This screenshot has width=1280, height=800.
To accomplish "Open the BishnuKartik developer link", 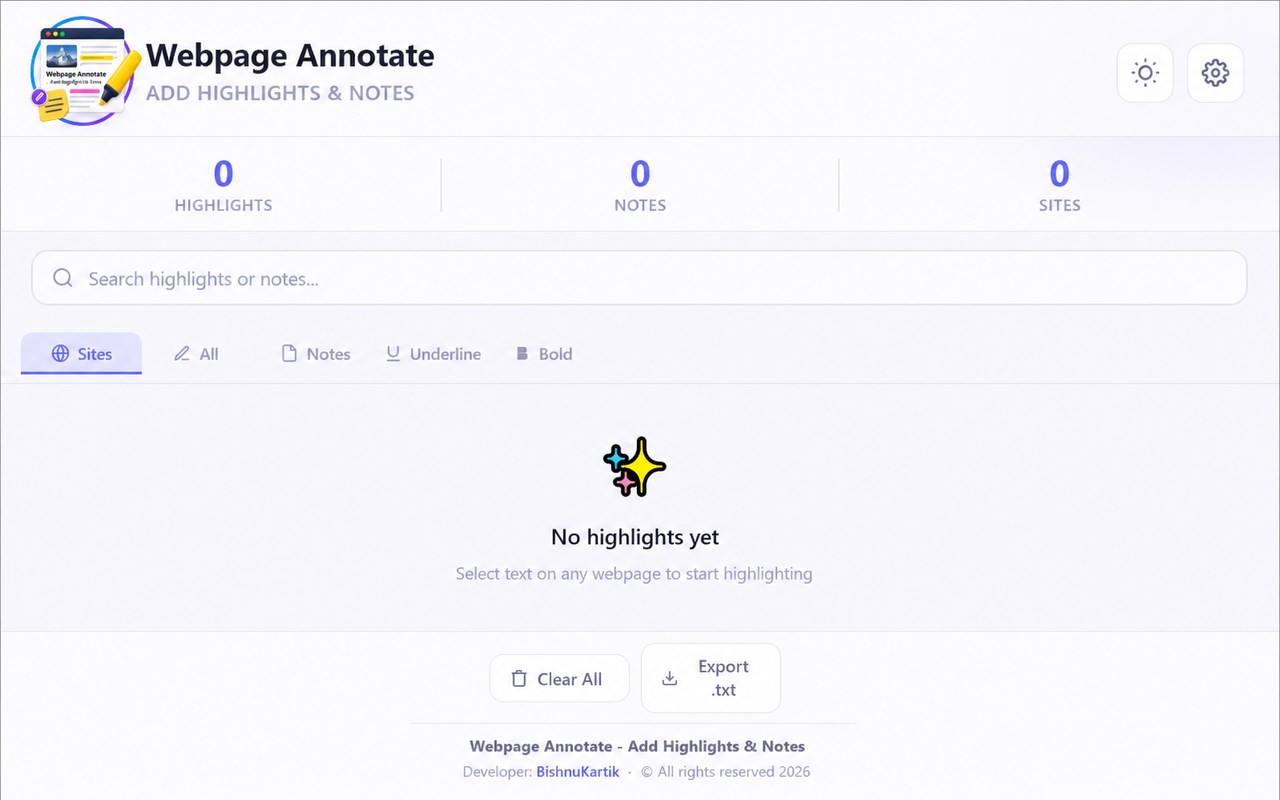I will (578, 772).
